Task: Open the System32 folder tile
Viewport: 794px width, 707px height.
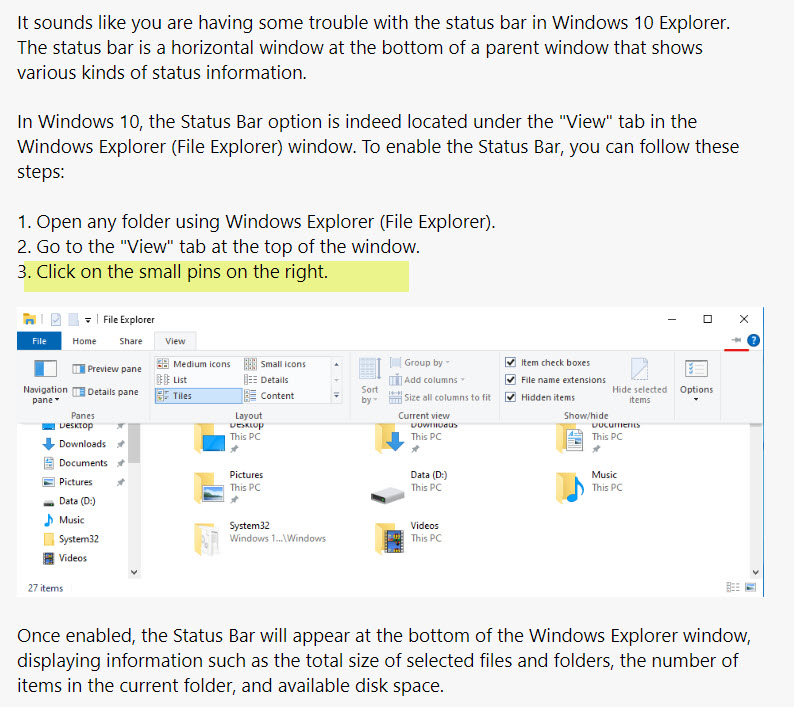Action: tap(260, 538)
